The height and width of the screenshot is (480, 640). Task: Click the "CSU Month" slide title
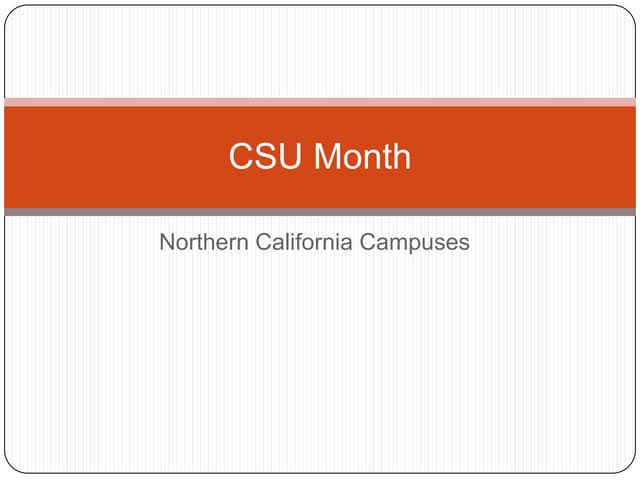click(319, 157)
